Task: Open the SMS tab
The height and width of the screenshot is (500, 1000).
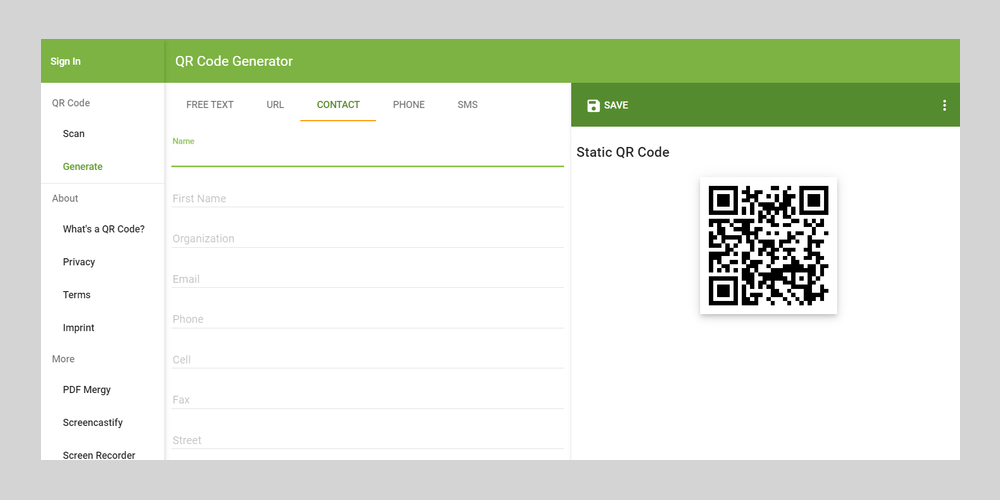Action: 467,105
